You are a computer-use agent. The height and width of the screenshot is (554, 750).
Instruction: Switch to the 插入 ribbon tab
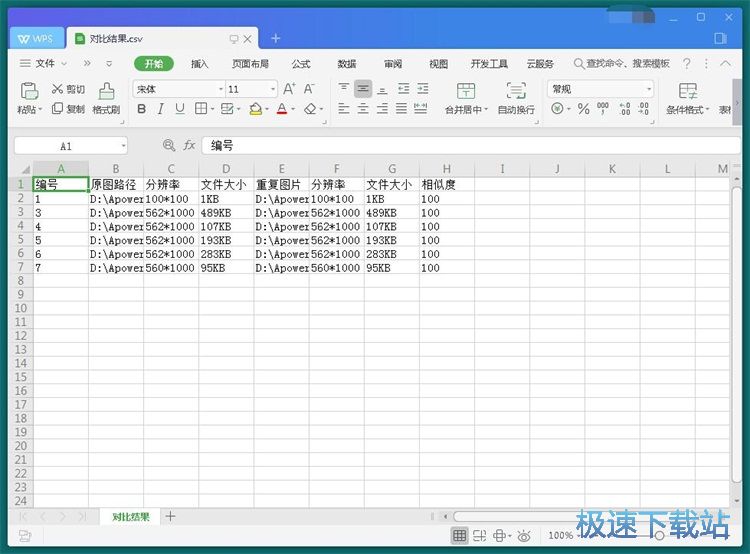pyautogui.click(x=199, y=64)
